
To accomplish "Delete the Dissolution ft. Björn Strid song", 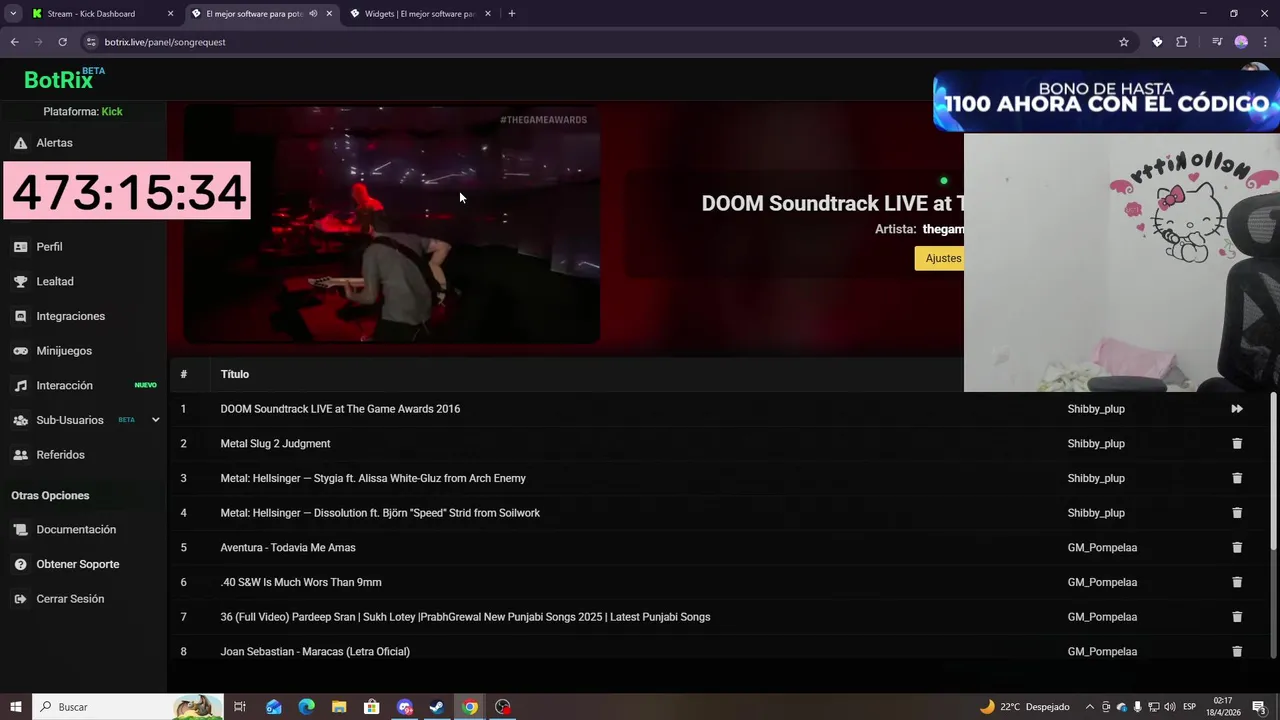I will tap(1237, 513).
